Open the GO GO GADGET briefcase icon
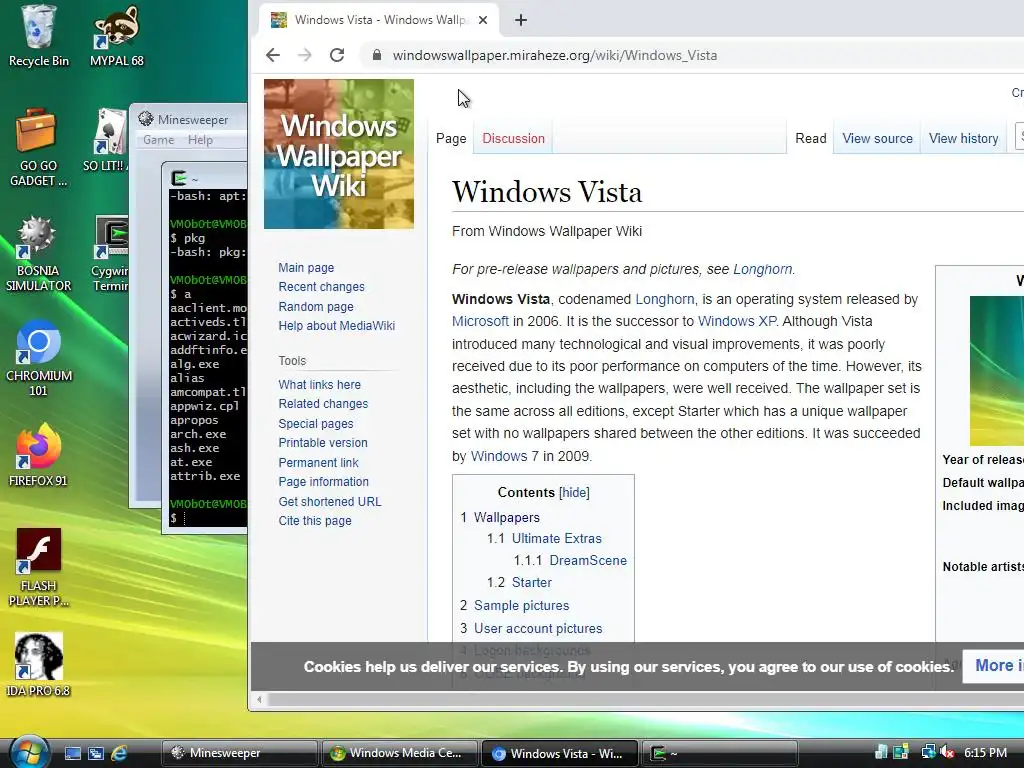The width and height of the screenshot is (1024, 768). click(x=38, y=148)
